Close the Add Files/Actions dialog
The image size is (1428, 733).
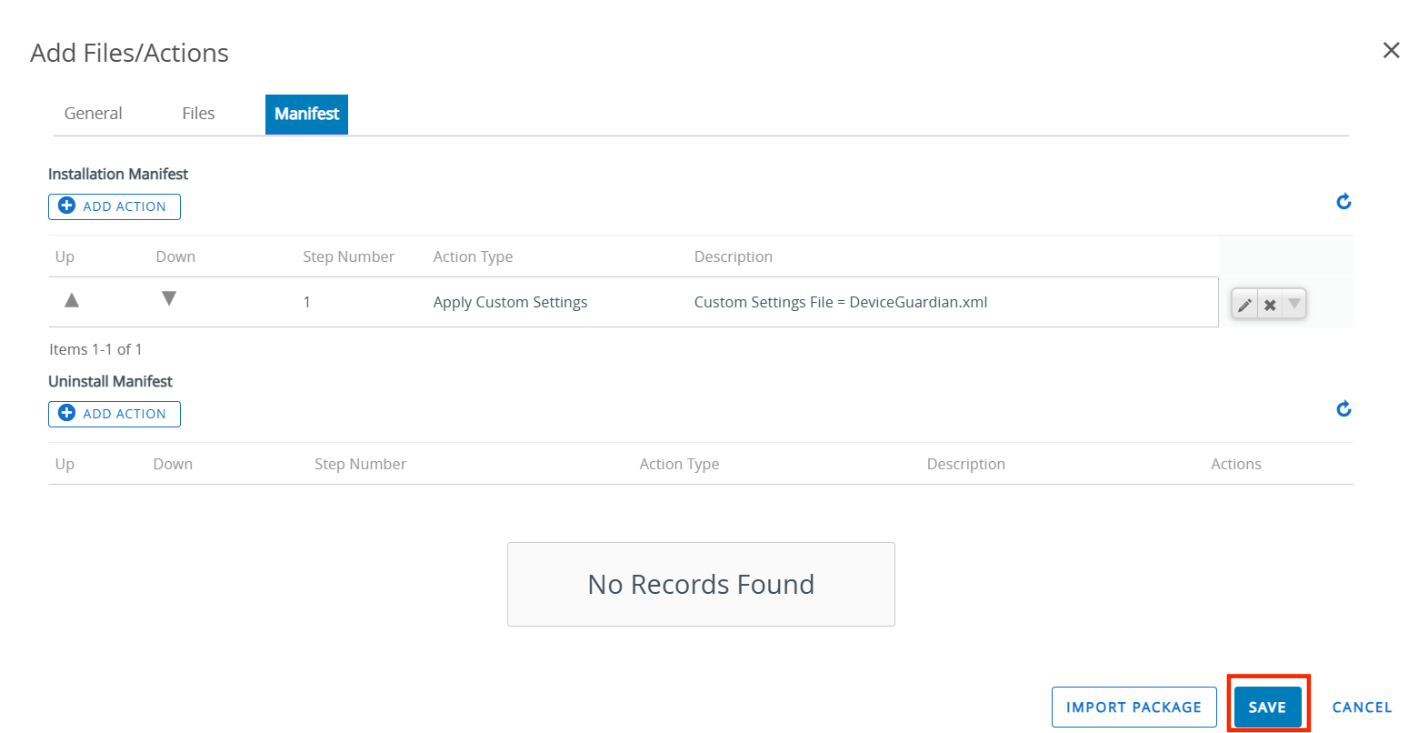[x=1390, y=51]
